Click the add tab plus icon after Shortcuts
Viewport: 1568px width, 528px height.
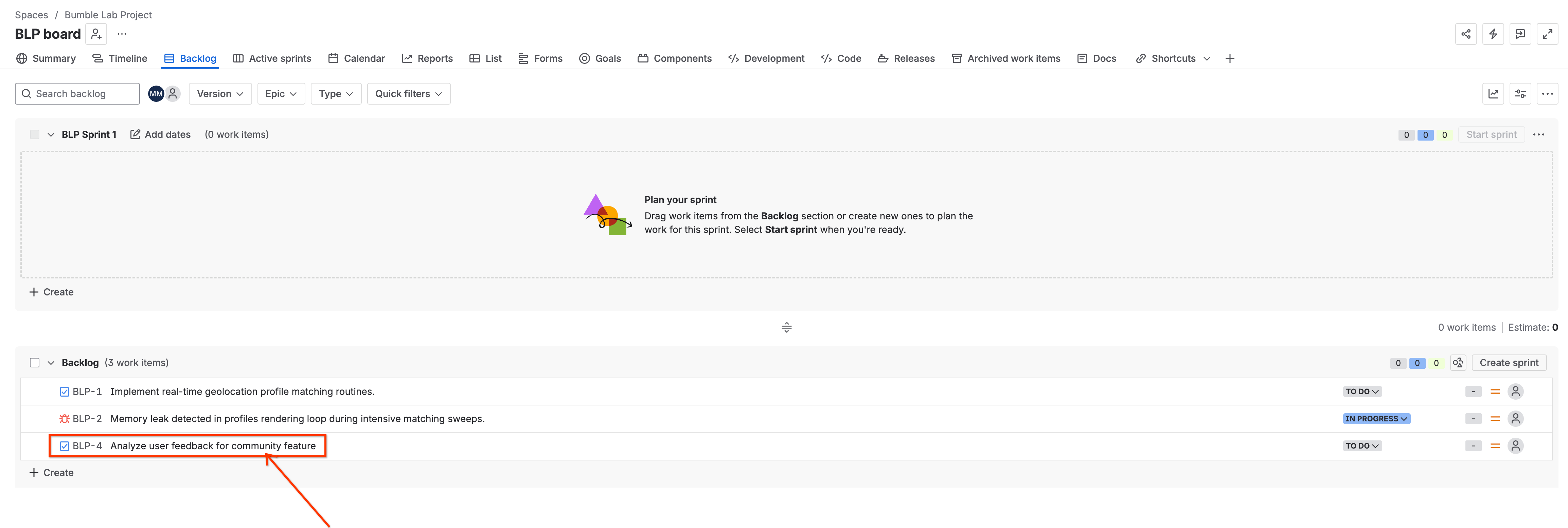(x=1230, y=58)
